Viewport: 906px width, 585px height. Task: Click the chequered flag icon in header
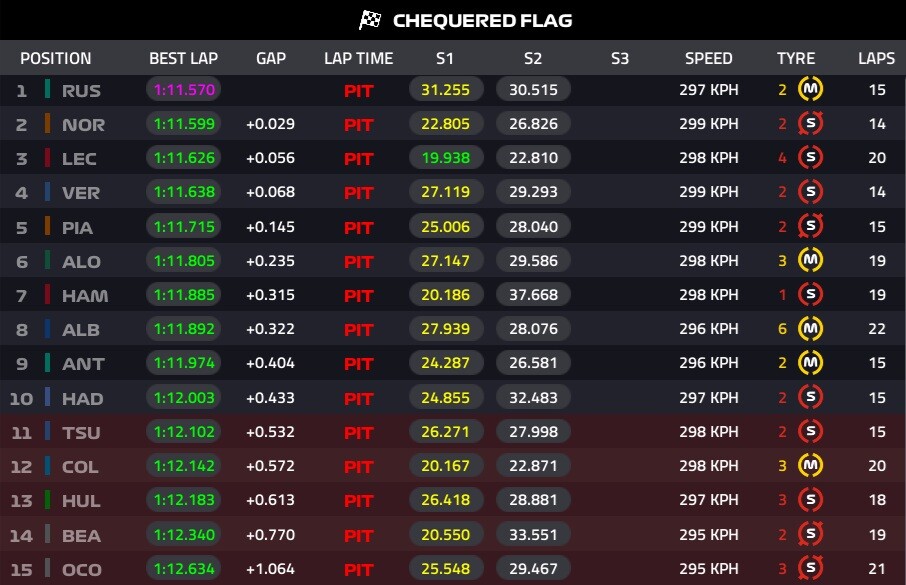coord(371,20)
